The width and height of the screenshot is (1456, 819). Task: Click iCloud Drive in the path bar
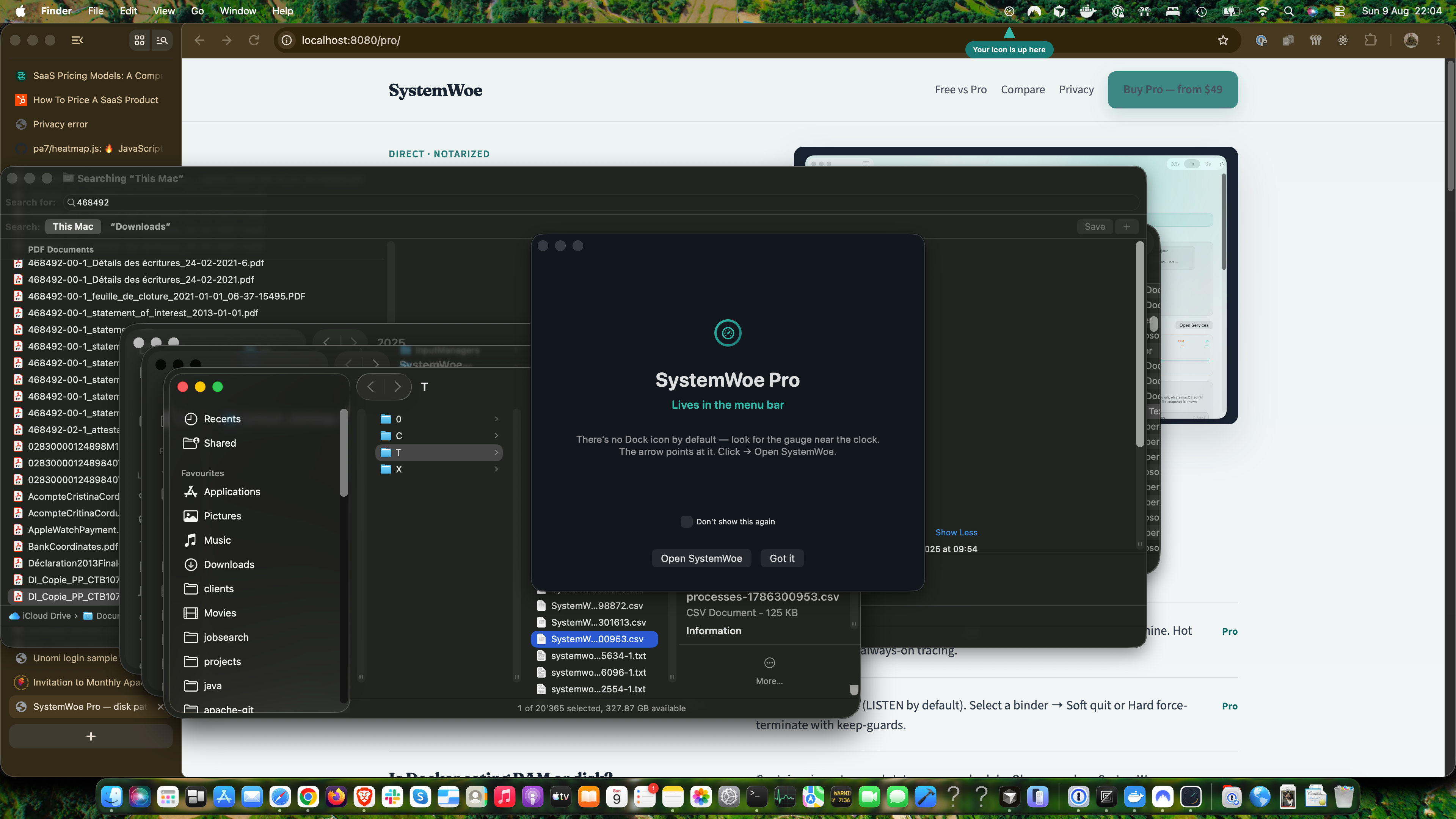(x=41, y=615)
